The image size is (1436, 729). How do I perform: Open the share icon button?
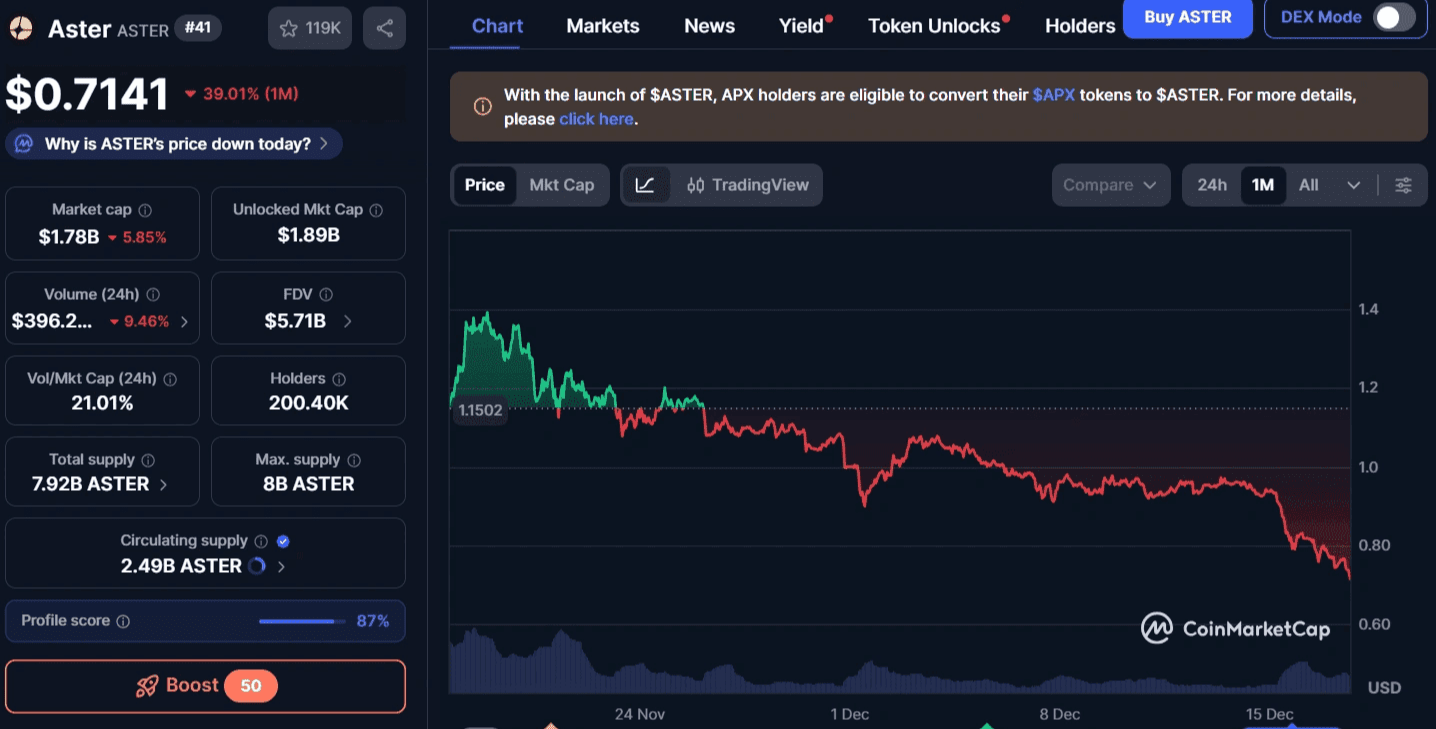tap(385, 28)
